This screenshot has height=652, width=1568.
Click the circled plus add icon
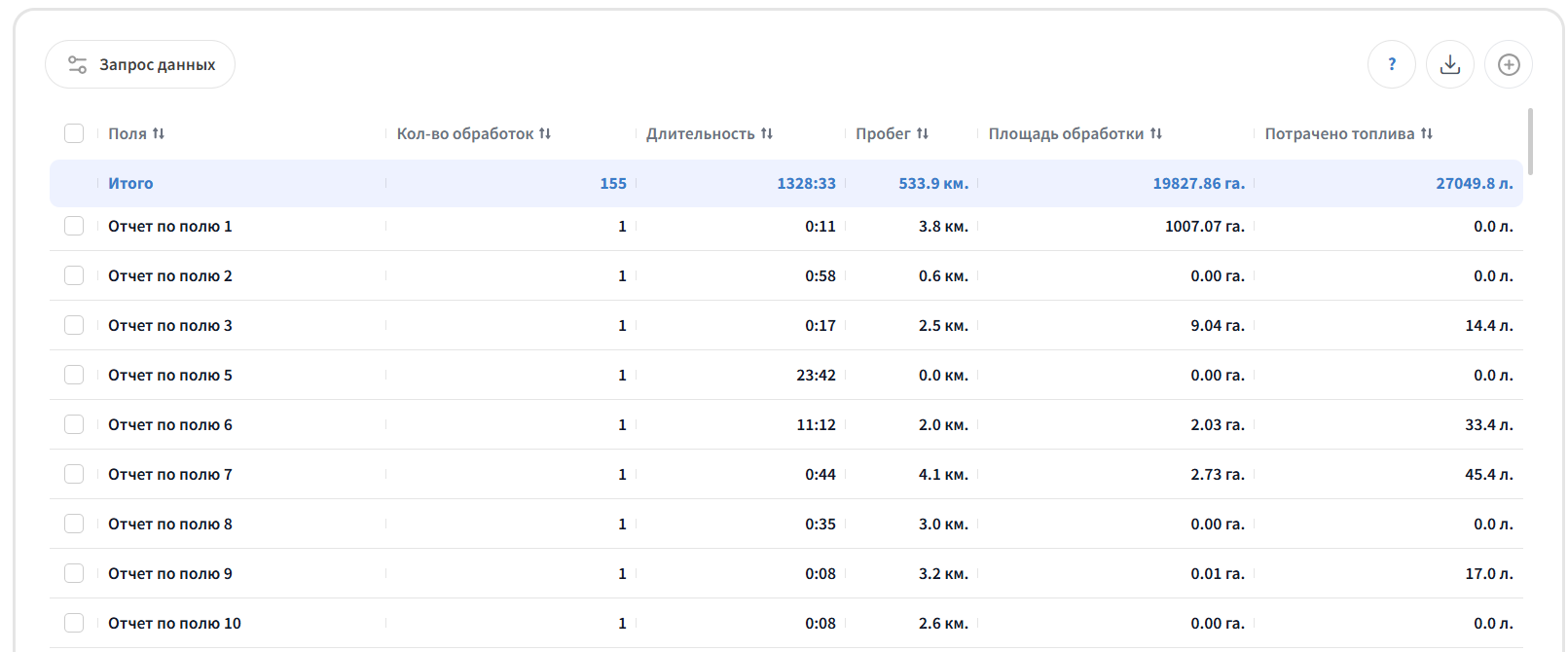click(1509, 64)
